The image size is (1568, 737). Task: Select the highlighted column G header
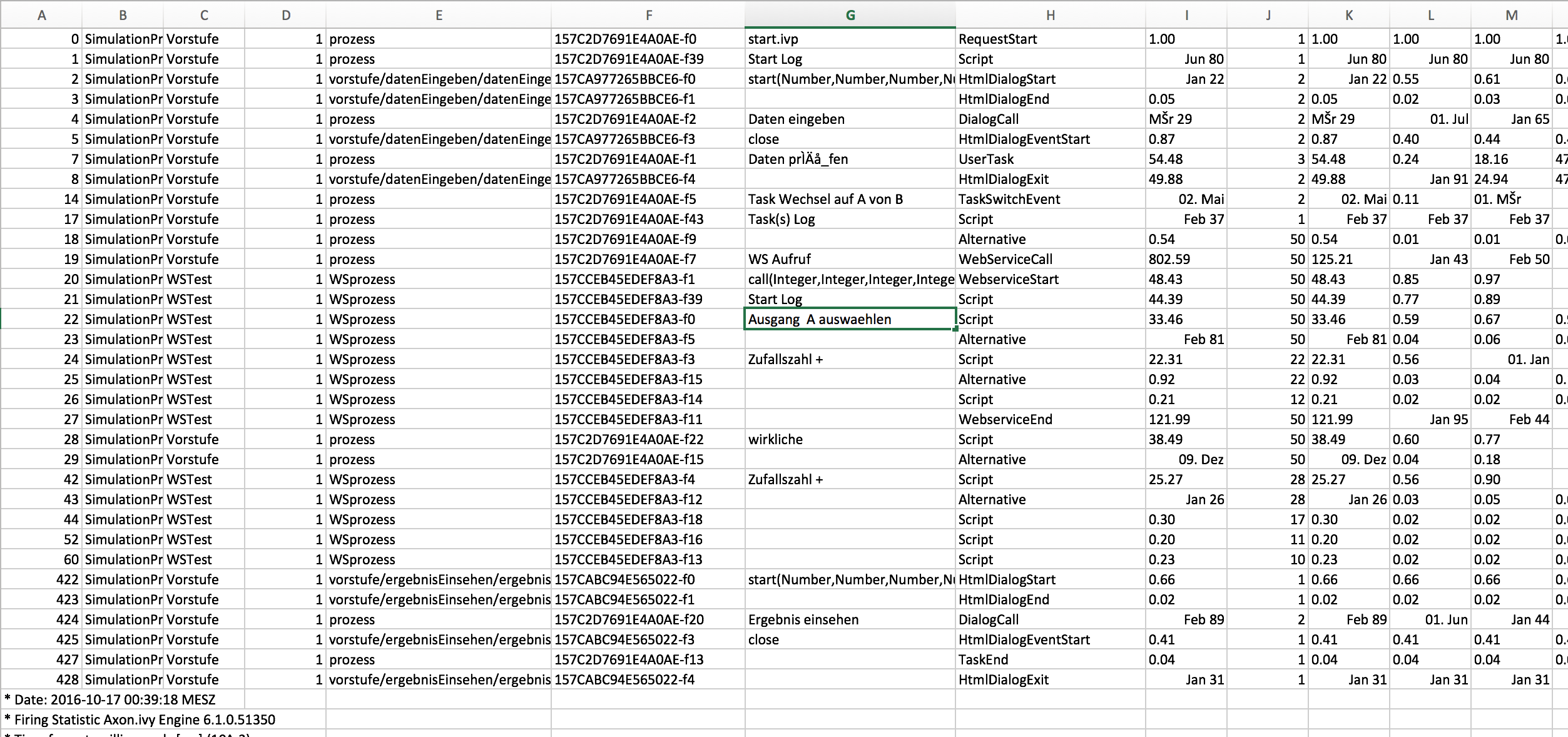[x=850, y=15]
